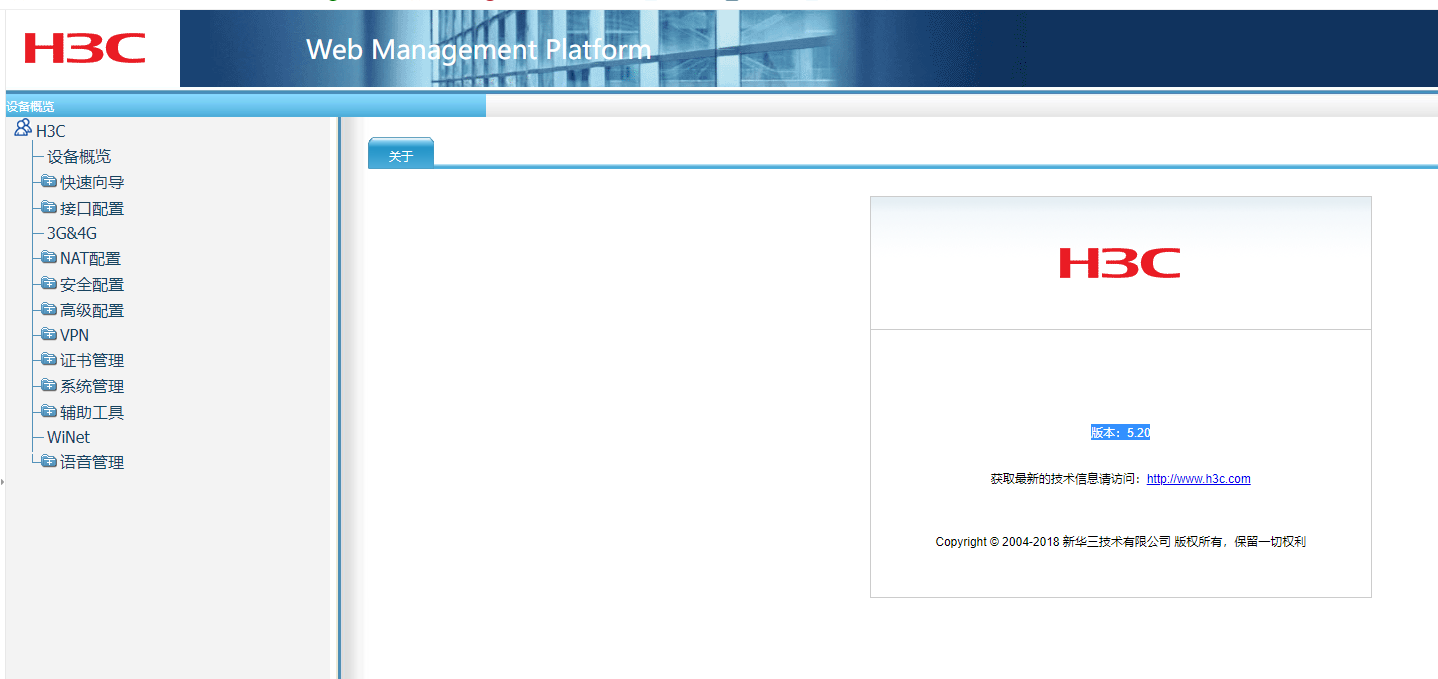
Task: Expand the 系统管理 menu
Action: (x=92, y=386)
